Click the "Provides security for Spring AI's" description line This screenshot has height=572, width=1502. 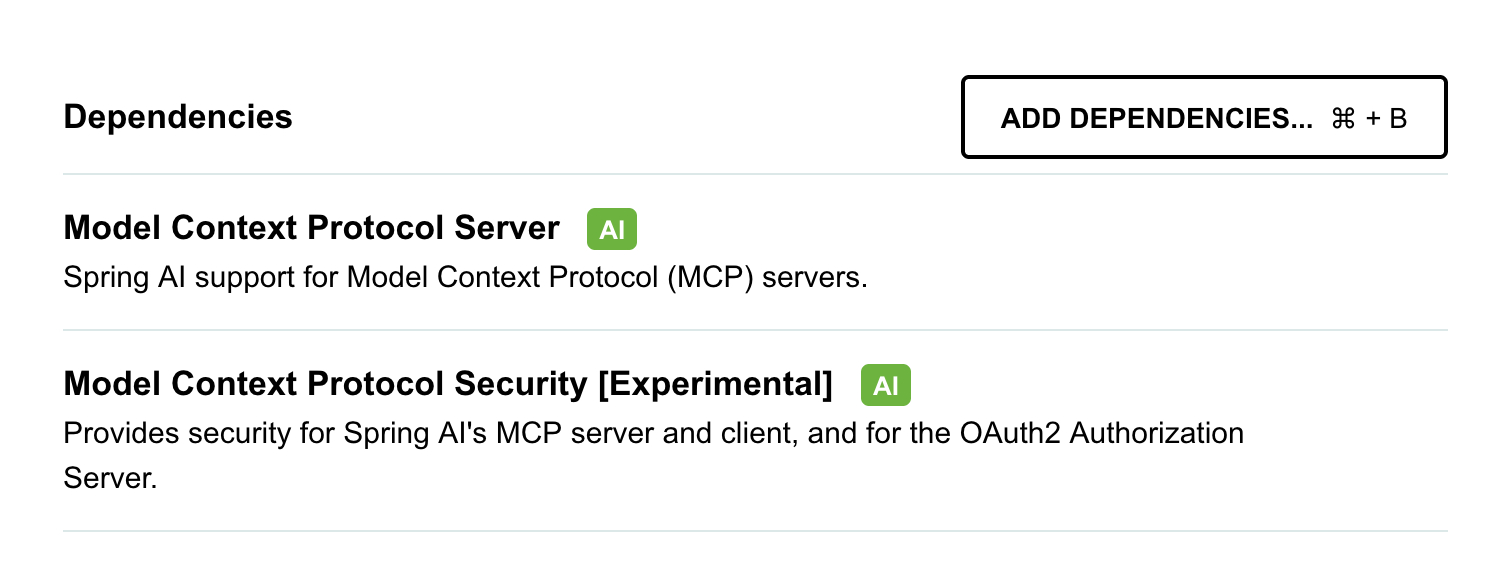point(250,433)
